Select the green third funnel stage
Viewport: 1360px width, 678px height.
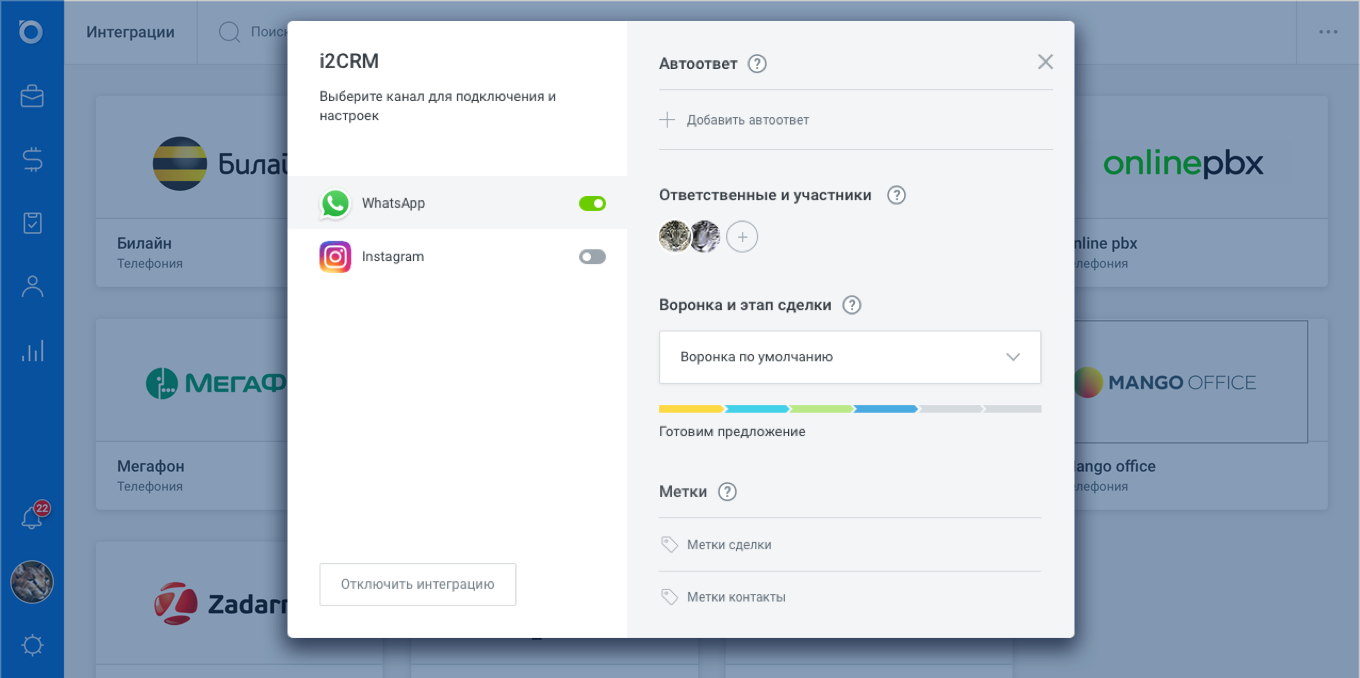pyautogui.click(x=822, y=409)
